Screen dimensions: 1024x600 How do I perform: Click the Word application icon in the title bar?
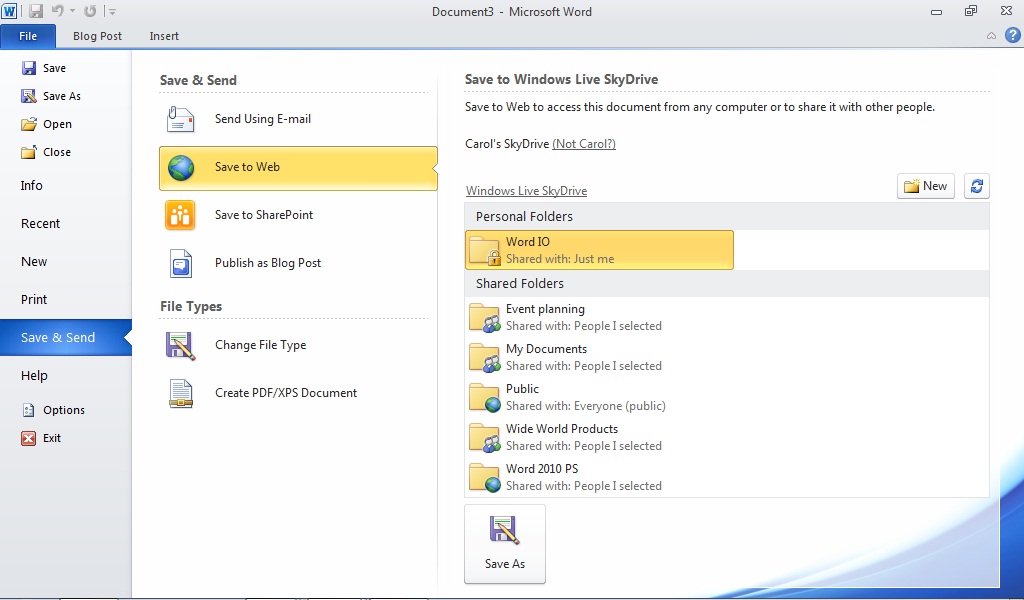click(x=9, y=11)
